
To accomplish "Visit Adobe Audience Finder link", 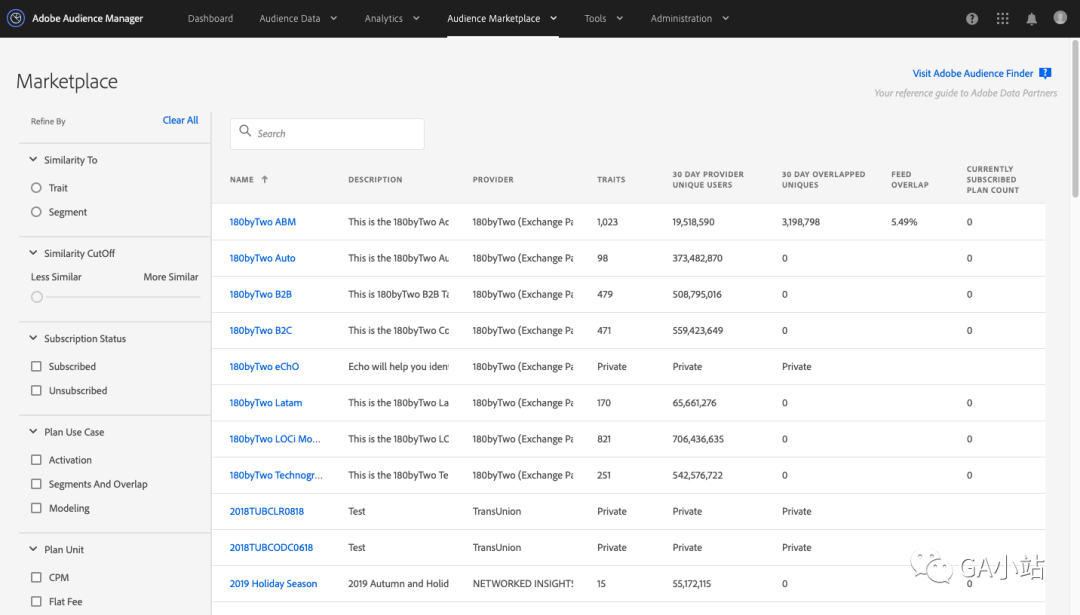I will coord(973,73).
